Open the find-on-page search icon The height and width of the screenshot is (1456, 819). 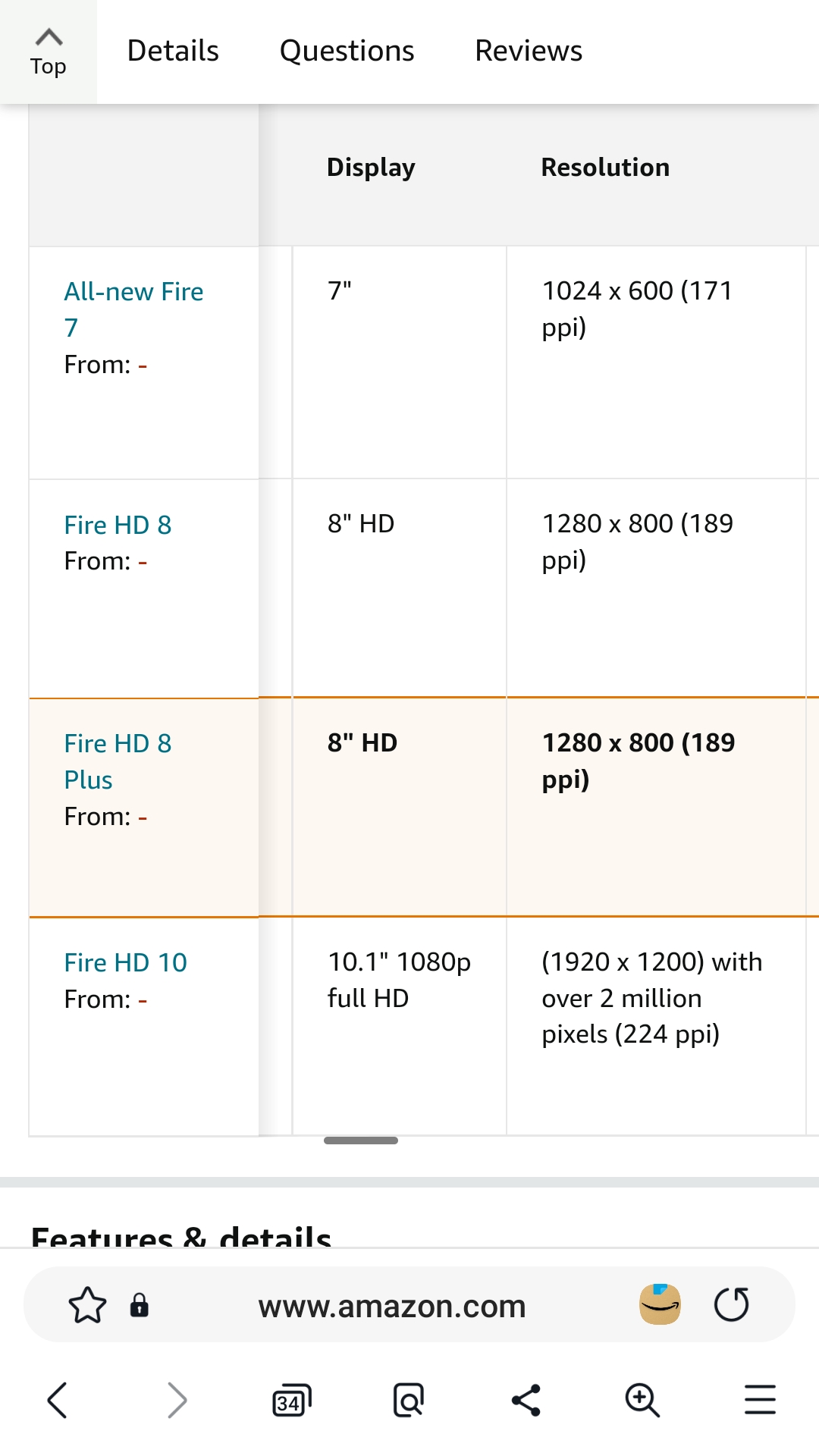tap(409, 1400)
